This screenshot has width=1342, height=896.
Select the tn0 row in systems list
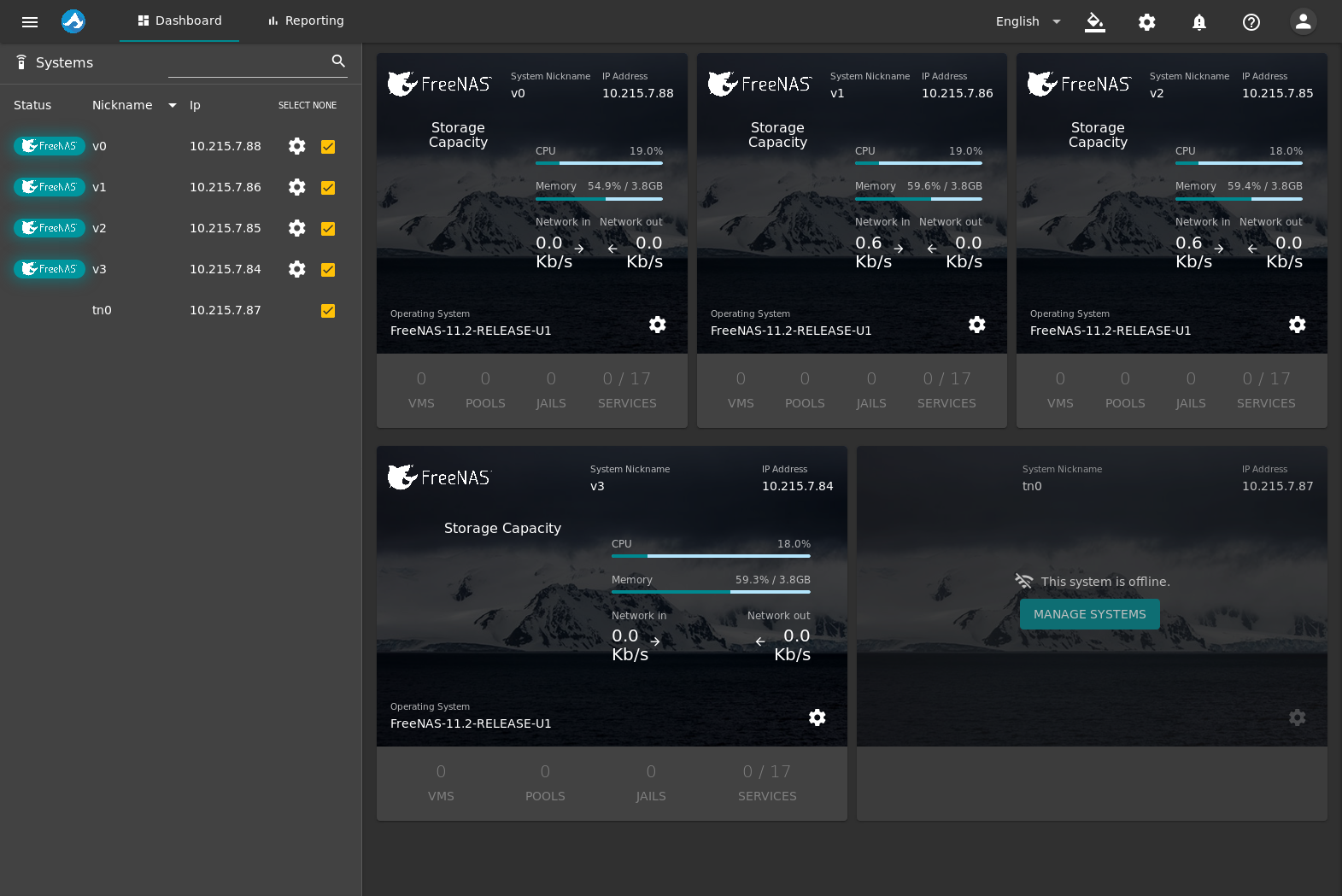coord(180,310)
